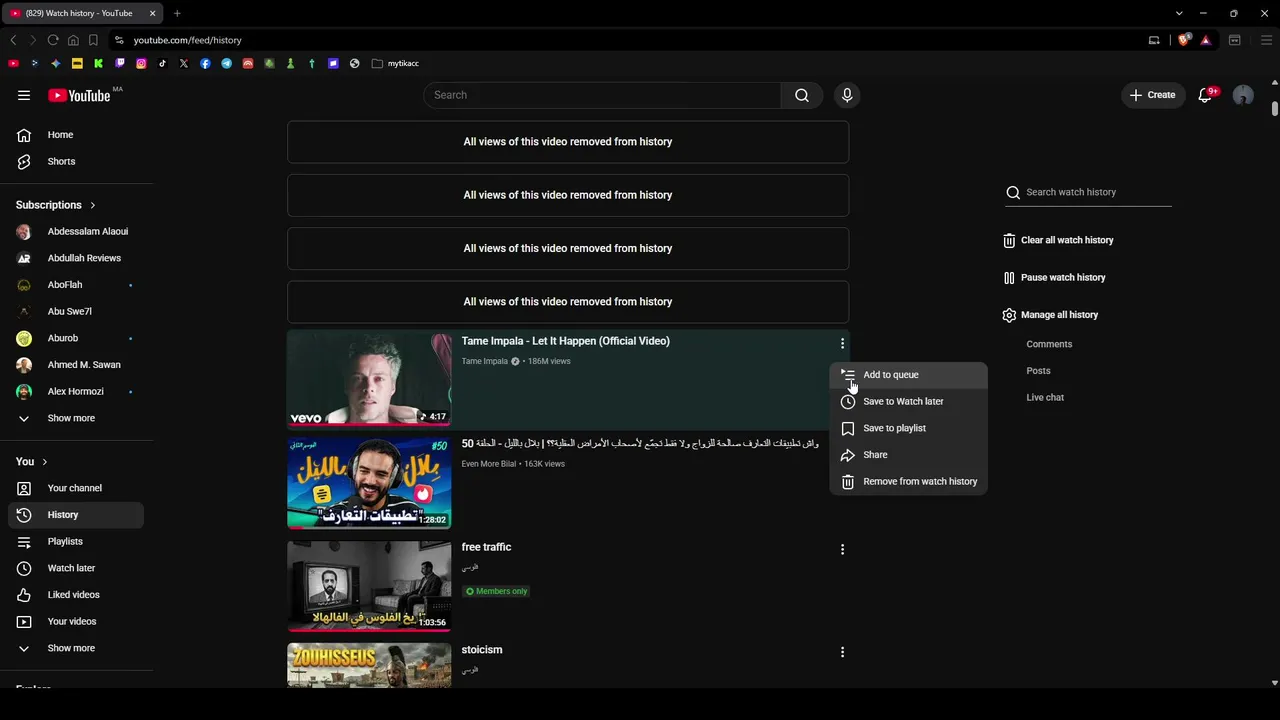Open the X (Twitter) bookmark

click(x=184, y=63)
